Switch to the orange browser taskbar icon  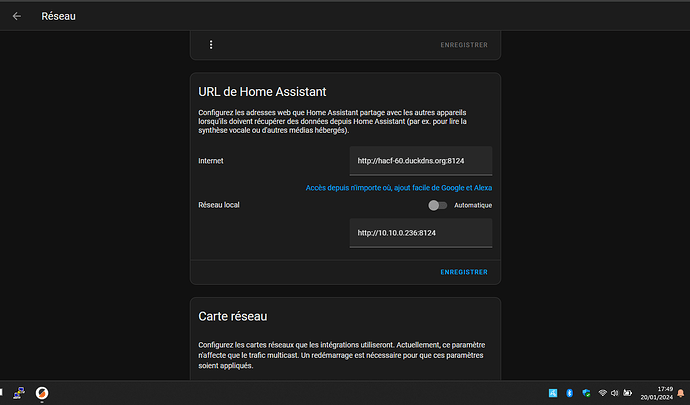pyautogui.click(x=42, y=392)
